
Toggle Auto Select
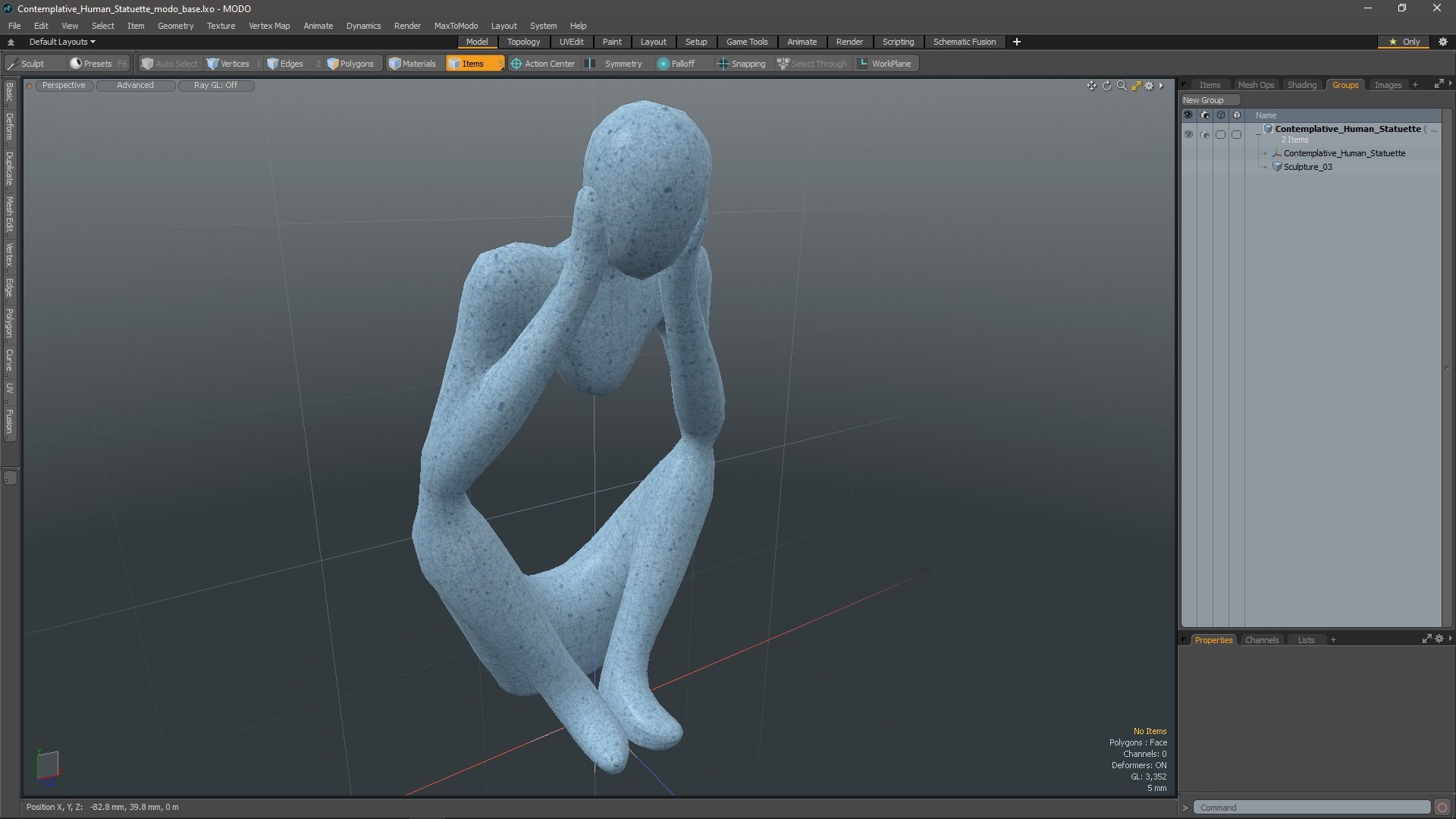[x=169, y=64]
